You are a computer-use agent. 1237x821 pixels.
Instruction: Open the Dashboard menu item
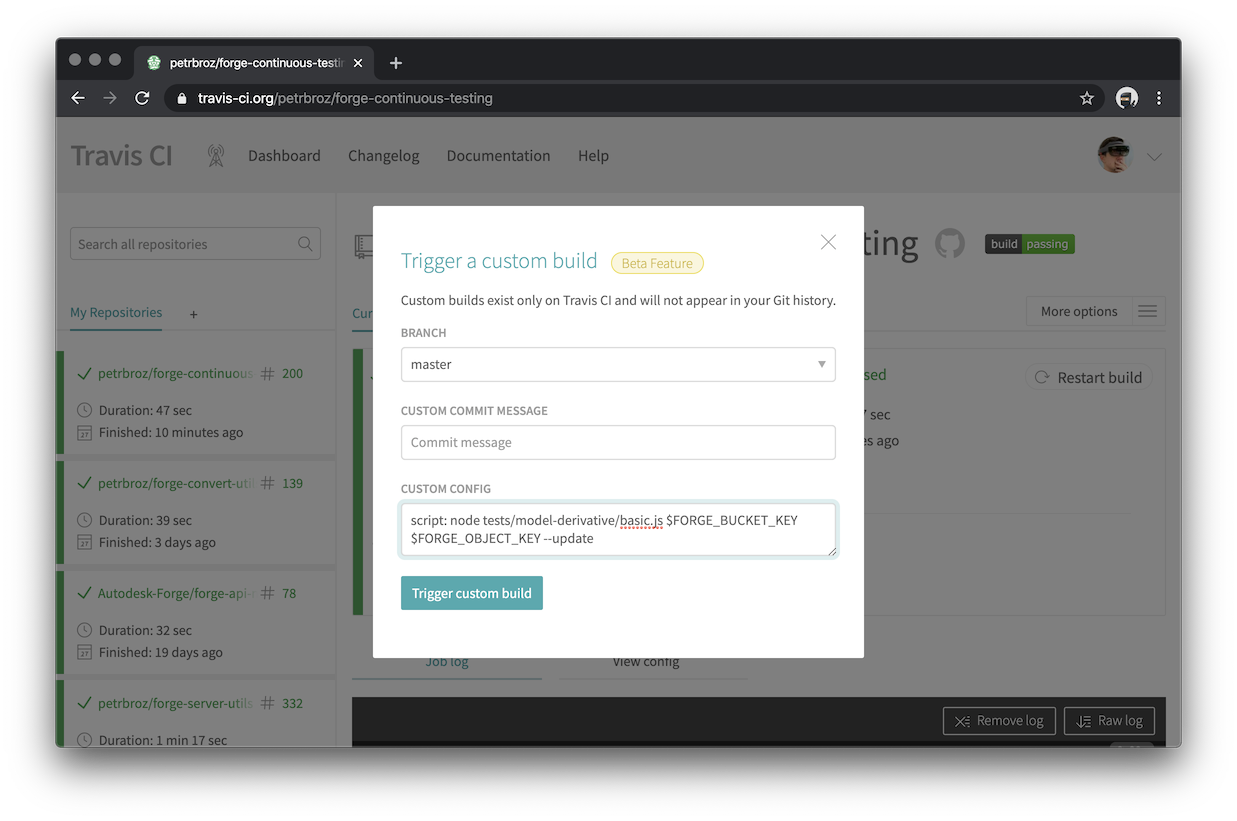click(x=284, y=156)
